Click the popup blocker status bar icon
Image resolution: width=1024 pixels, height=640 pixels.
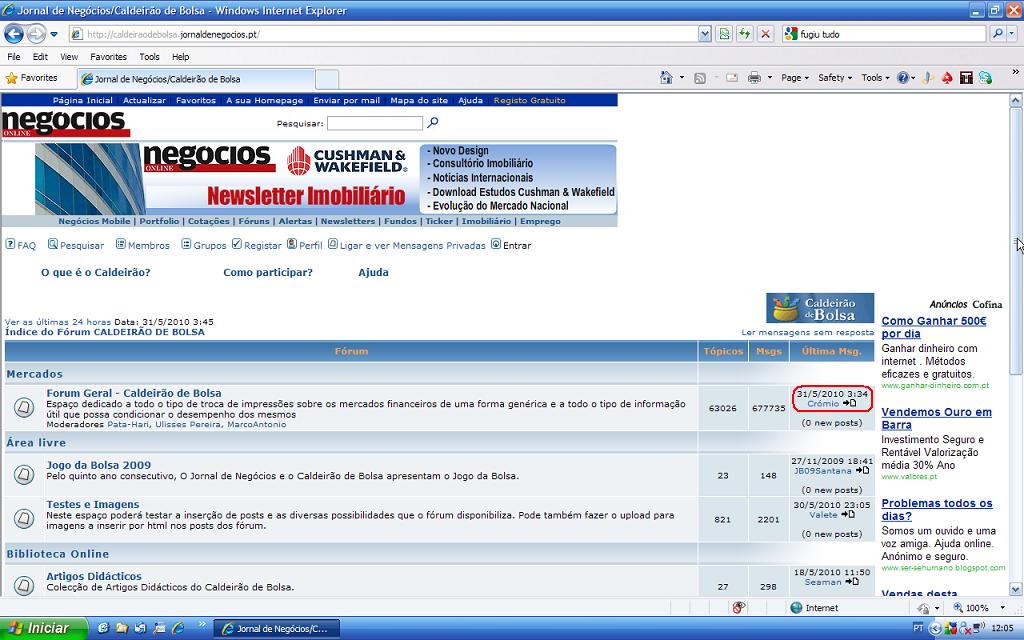coord(739,608)
